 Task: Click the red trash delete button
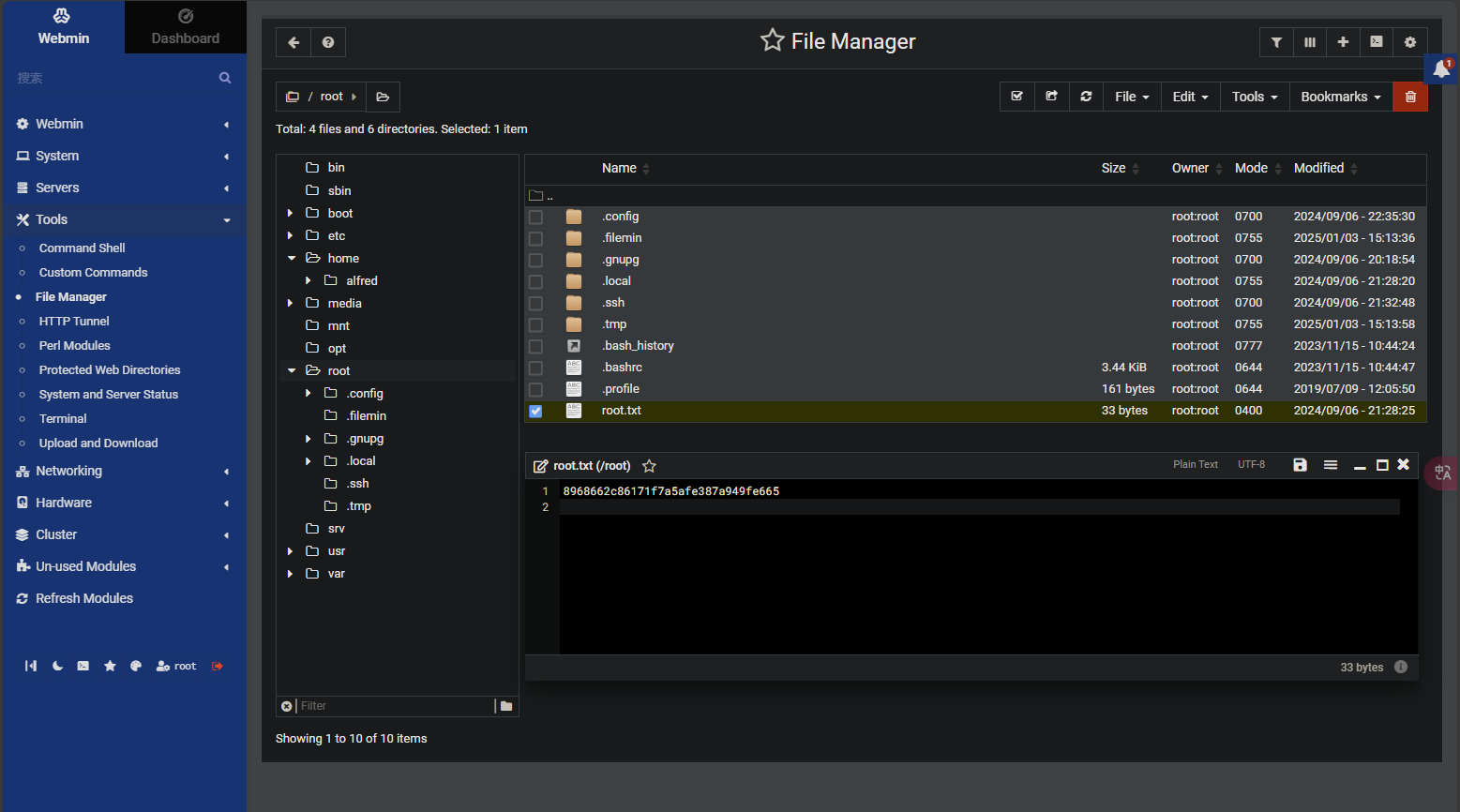1410,97
